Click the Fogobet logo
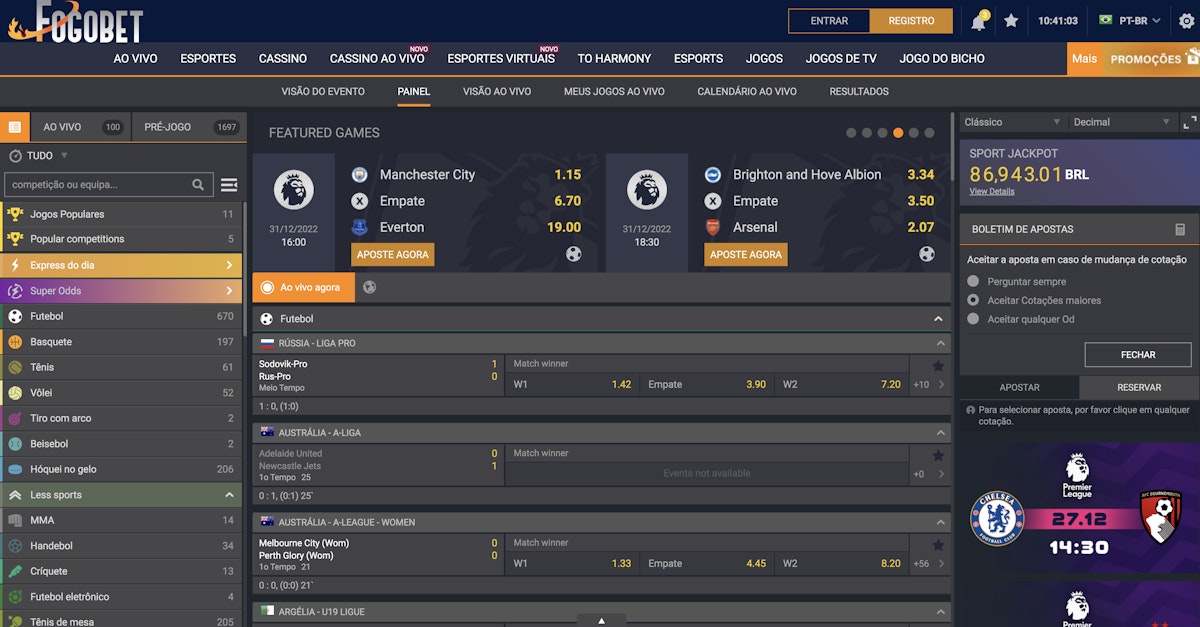Screen dimensions: 1200x627 point(76,22)
